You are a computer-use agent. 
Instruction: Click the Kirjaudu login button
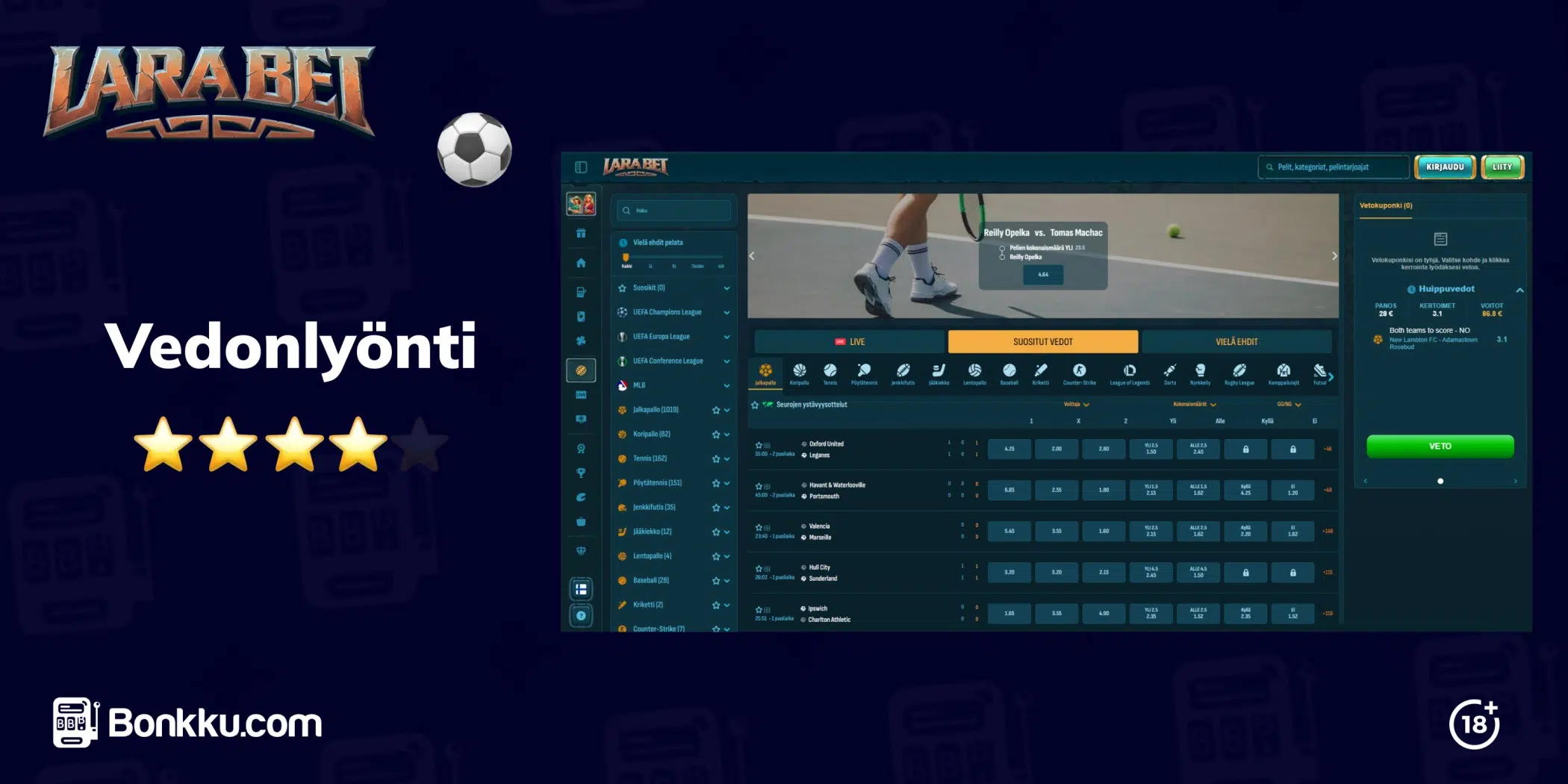point(1445,167)
